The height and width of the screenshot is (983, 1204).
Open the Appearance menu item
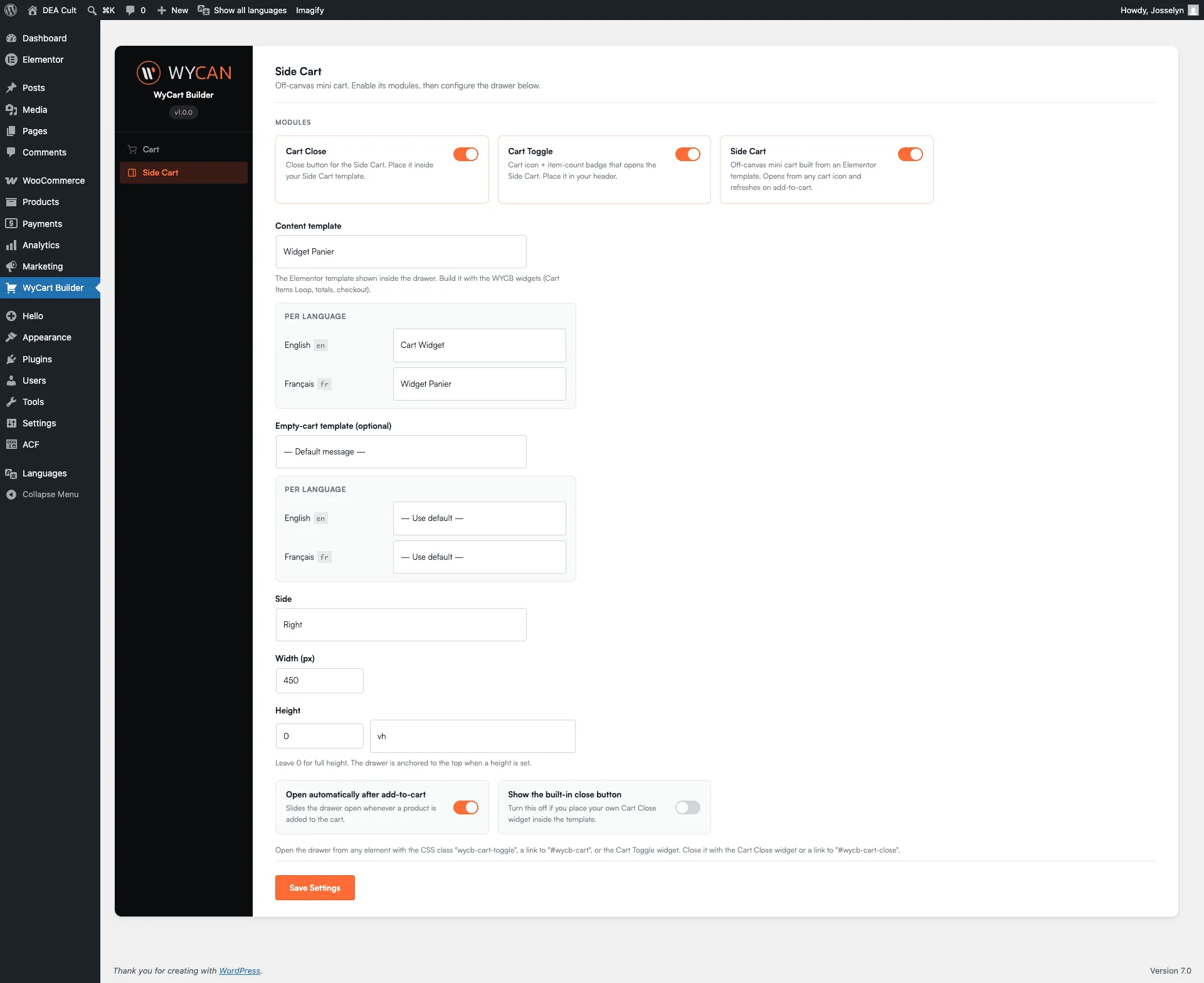tap(50, 337)
